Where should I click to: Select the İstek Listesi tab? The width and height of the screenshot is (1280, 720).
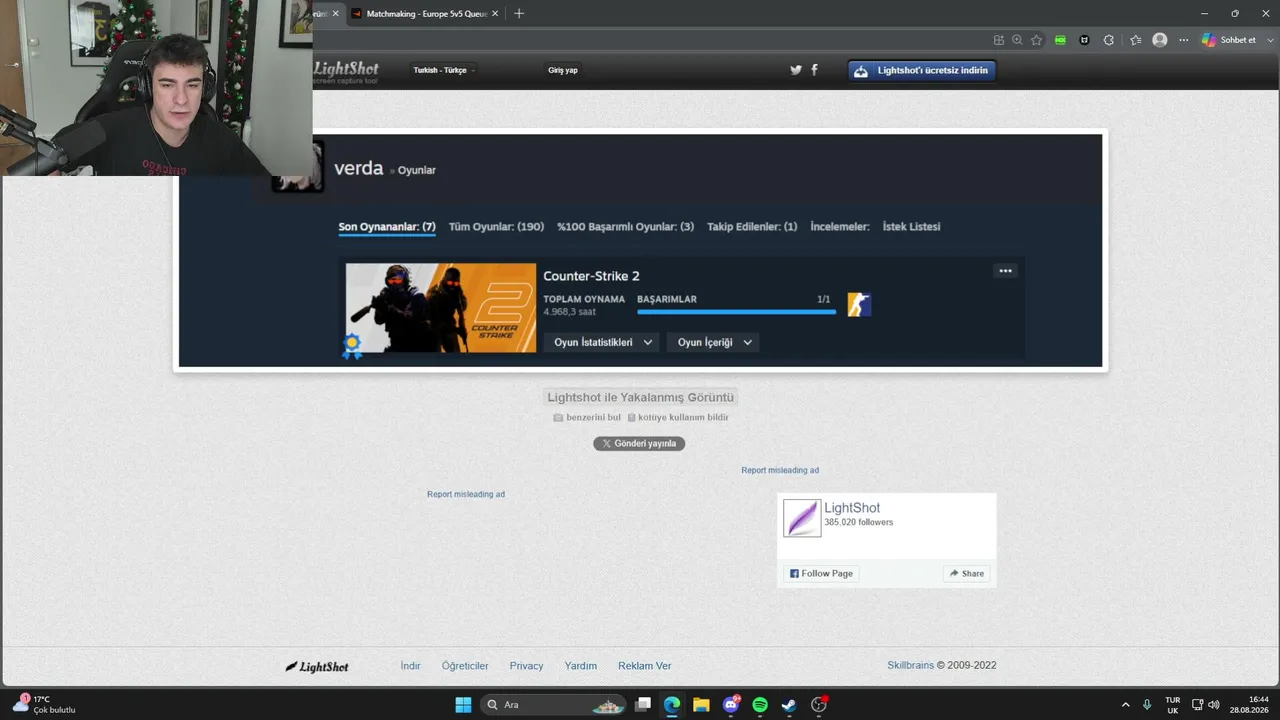911,227
